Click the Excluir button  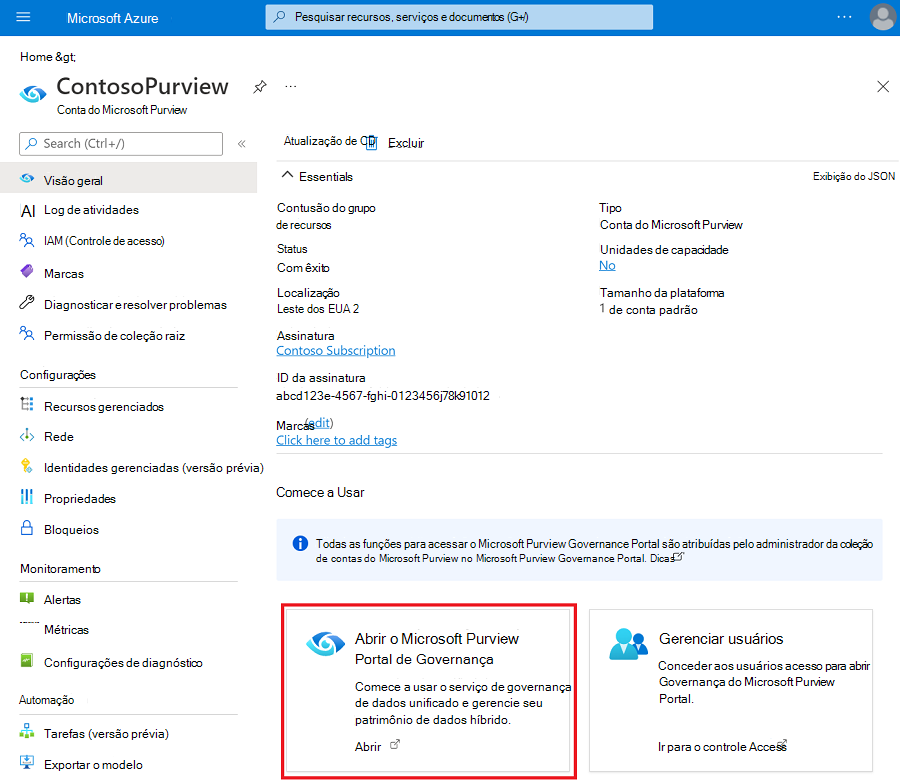pyautogui.click(x=404, y=143)
